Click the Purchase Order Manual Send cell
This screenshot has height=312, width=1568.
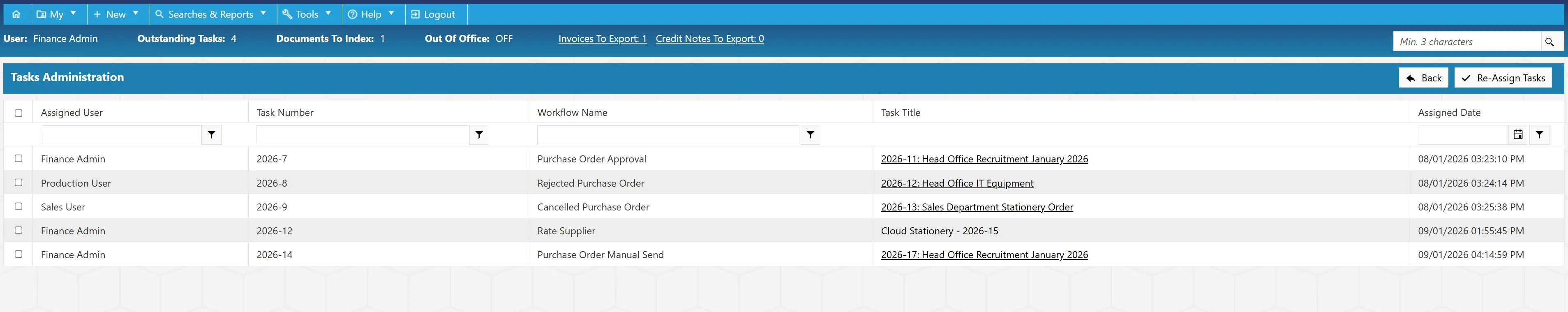600,255
